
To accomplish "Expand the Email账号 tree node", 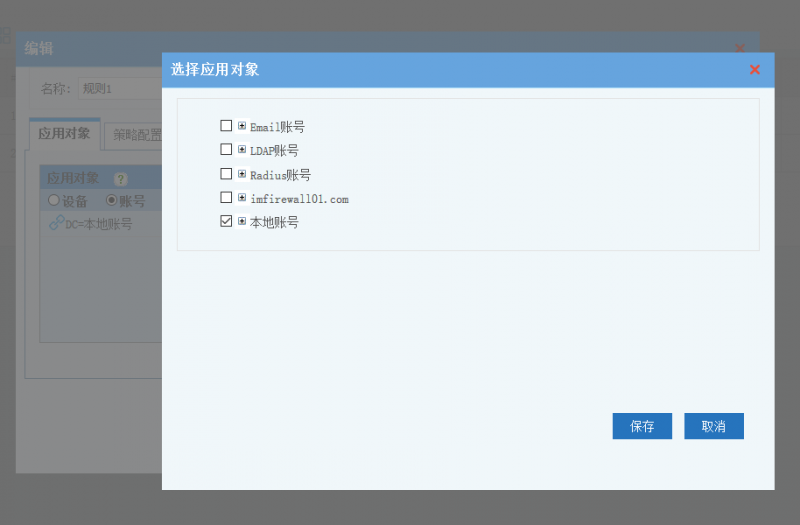I will click(242, 126).
